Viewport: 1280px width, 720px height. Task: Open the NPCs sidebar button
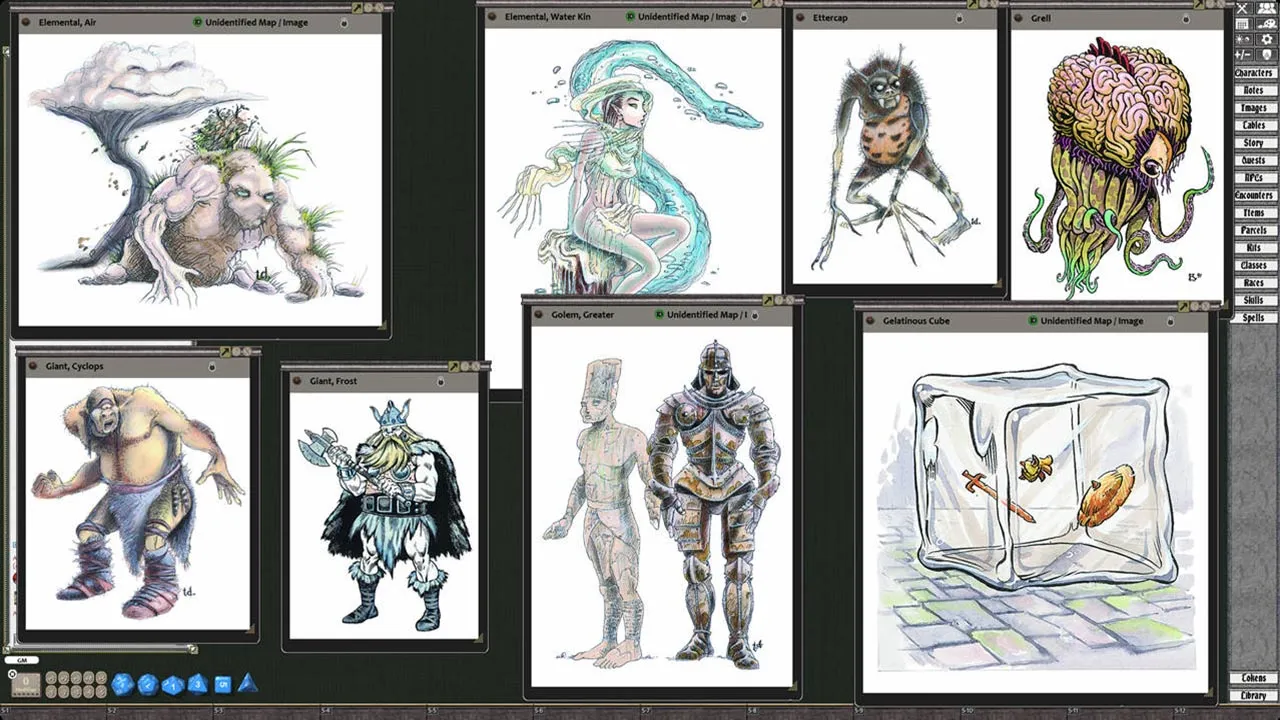(x=1253, y=178)
